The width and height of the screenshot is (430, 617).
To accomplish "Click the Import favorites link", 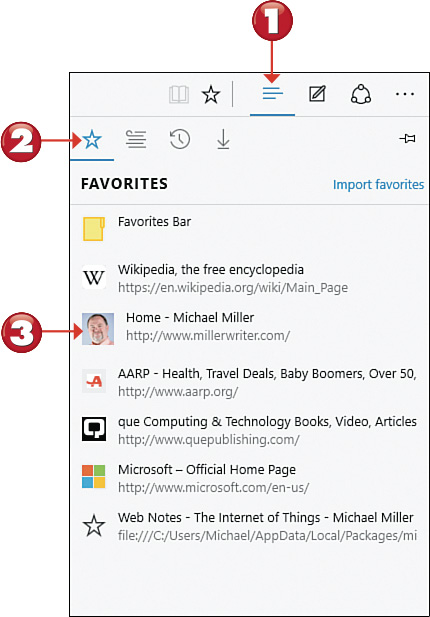I will [378, 185].
